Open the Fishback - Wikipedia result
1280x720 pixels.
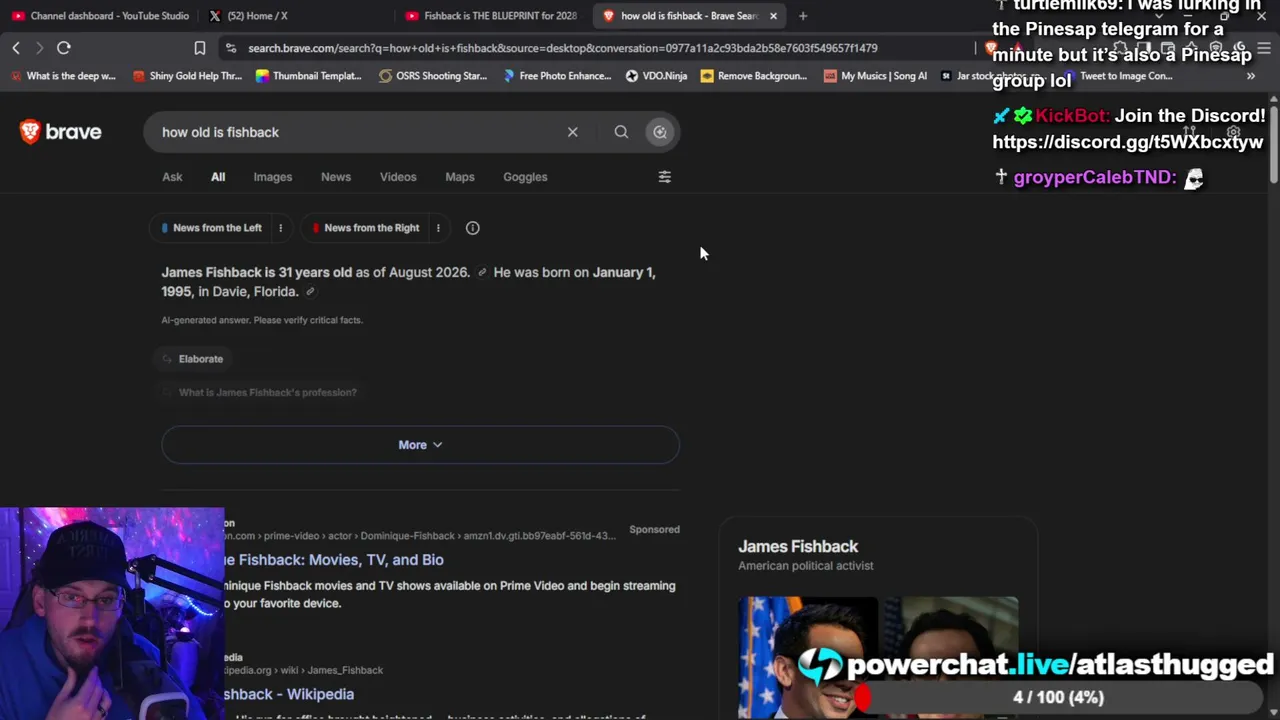pyautogui.click(x=289, y=694)
